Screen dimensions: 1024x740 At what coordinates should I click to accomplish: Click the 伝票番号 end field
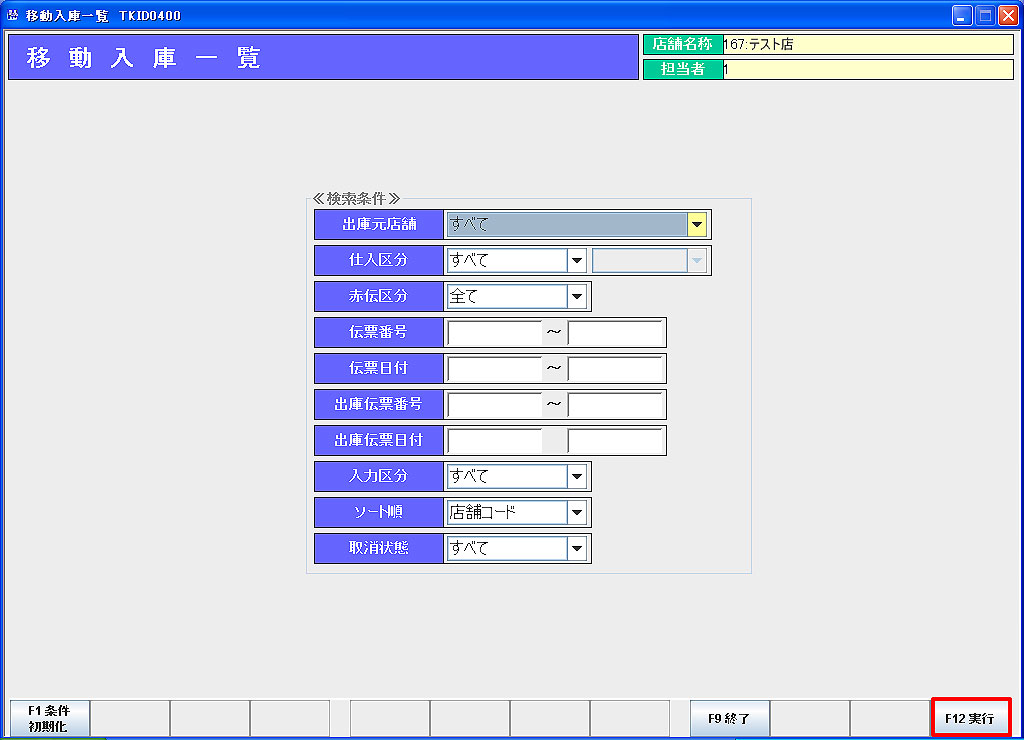pyautogui.click(x=615, y=333)
